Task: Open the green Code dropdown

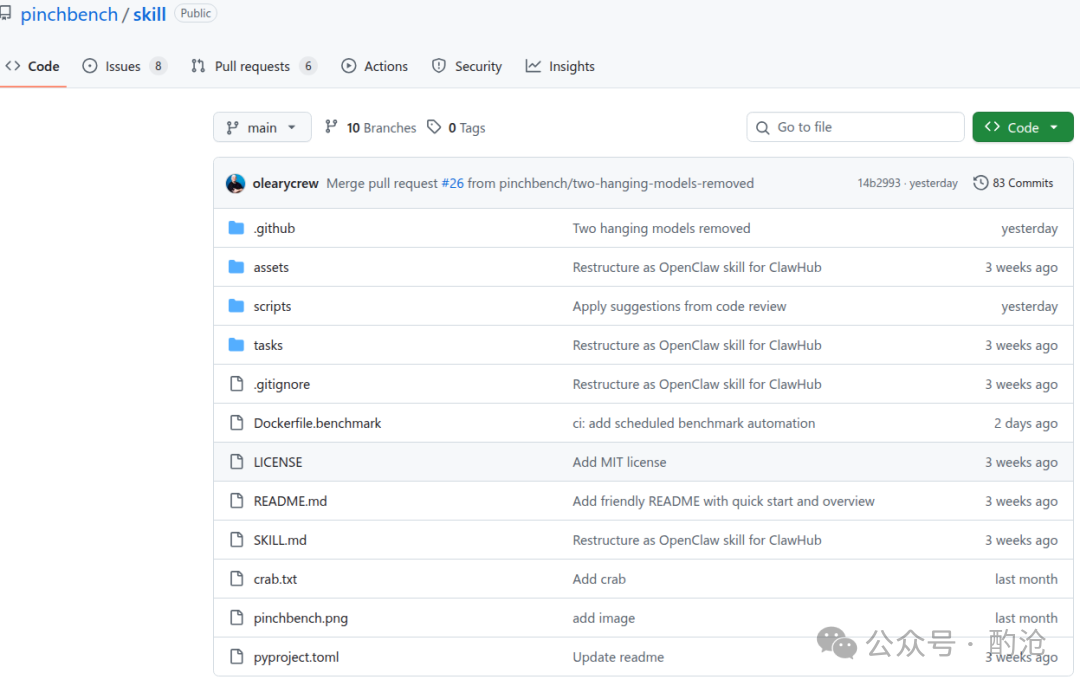Action: (1022, 127)
